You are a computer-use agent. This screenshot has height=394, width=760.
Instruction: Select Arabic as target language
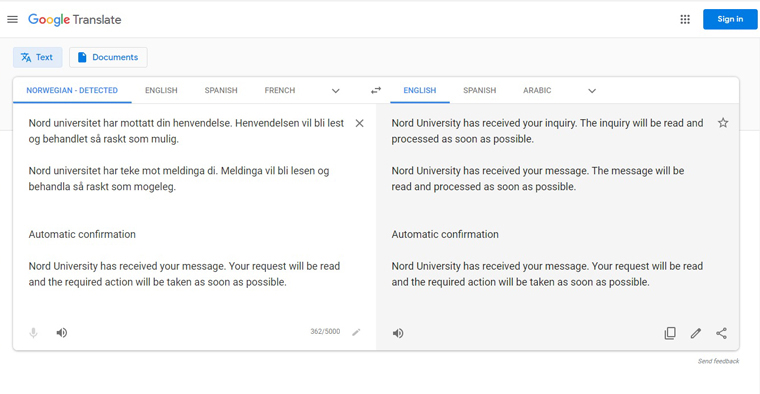(537, 90)
